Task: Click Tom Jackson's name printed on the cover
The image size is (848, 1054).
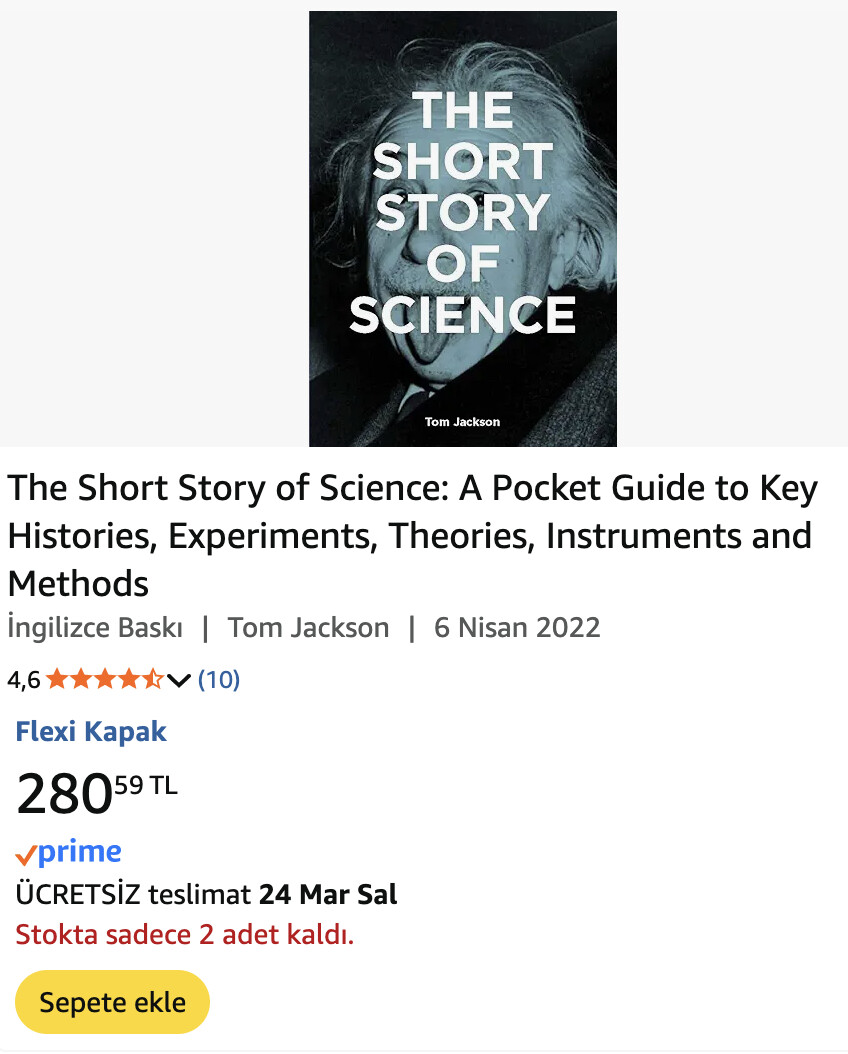Action: coord(462,421)
